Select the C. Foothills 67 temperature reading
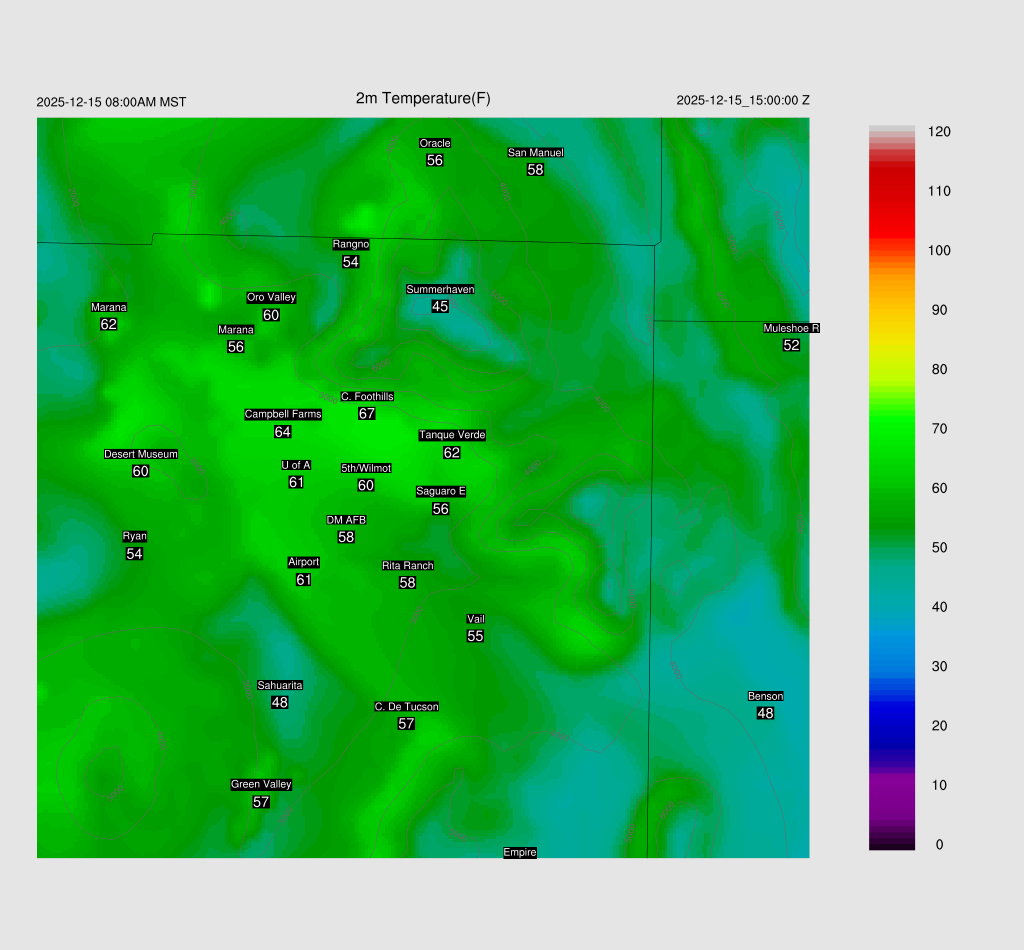 [367, 414]
